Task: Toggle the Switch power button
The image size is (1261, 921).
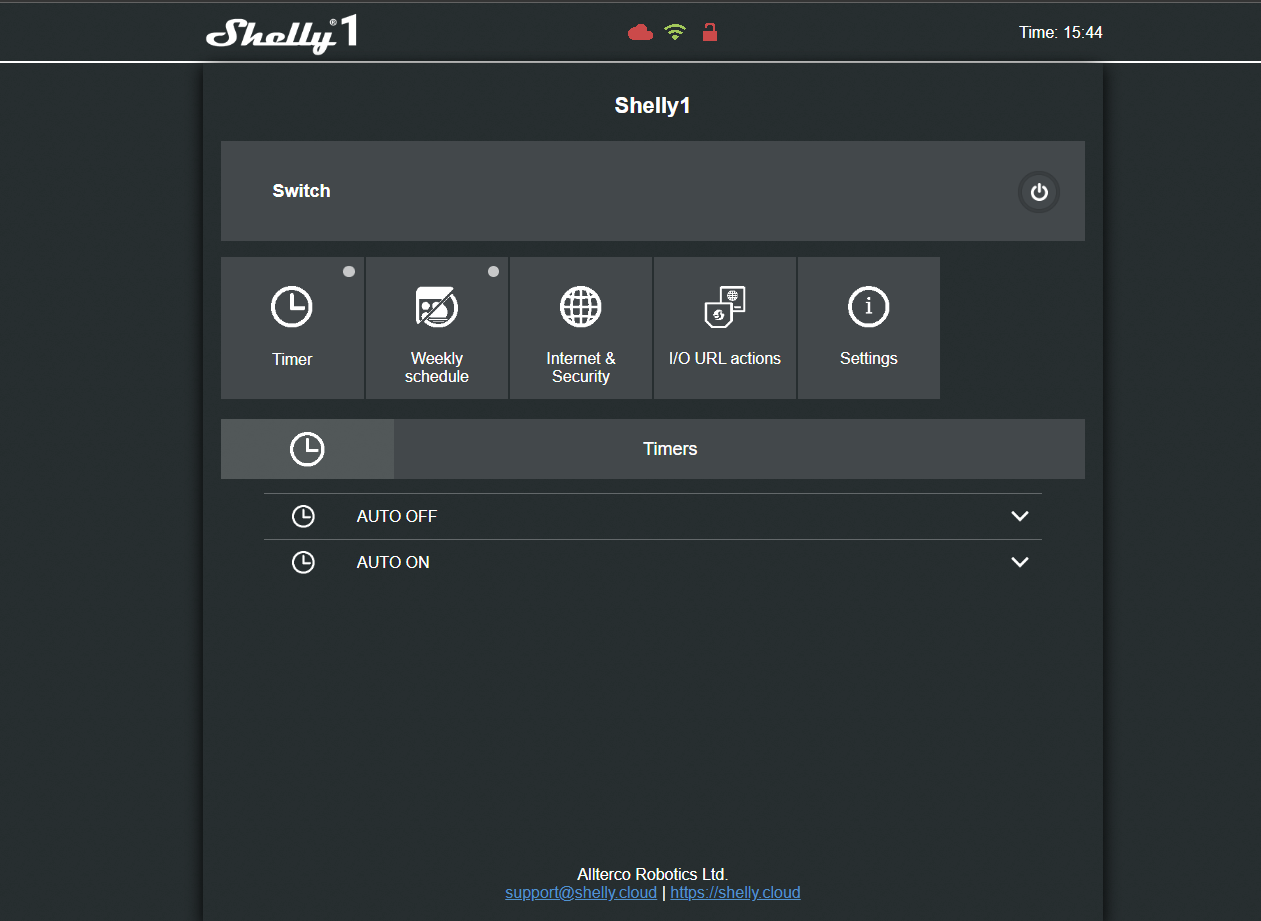Action: coord(1039,192)
